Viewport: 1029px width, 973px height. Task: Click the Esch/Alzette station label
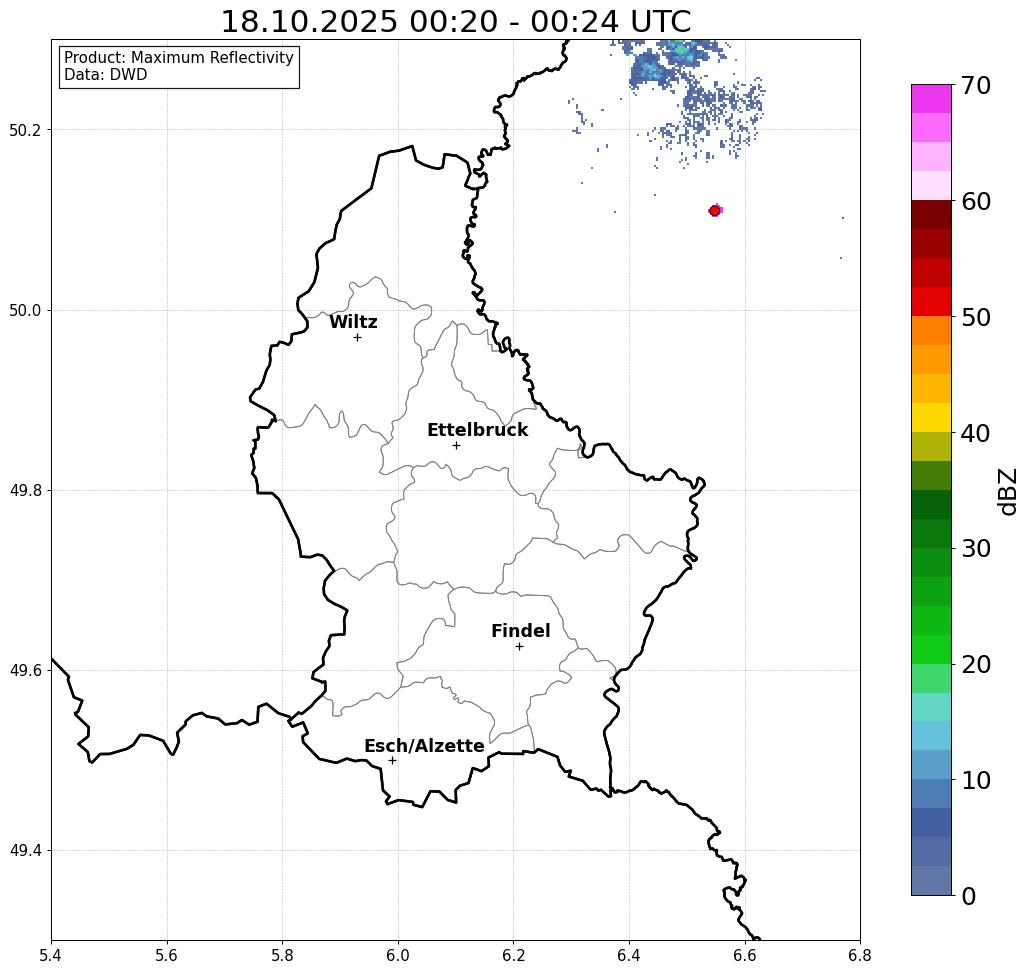pos(424,746)
